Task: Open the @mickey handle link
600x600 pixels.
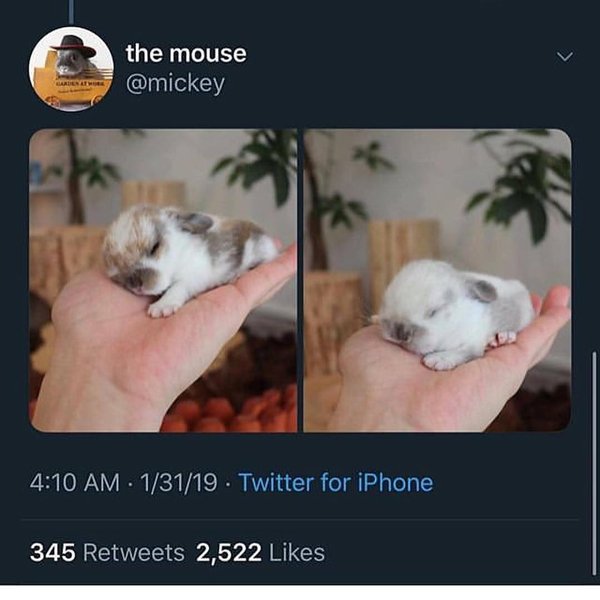Action: point(175,83)
